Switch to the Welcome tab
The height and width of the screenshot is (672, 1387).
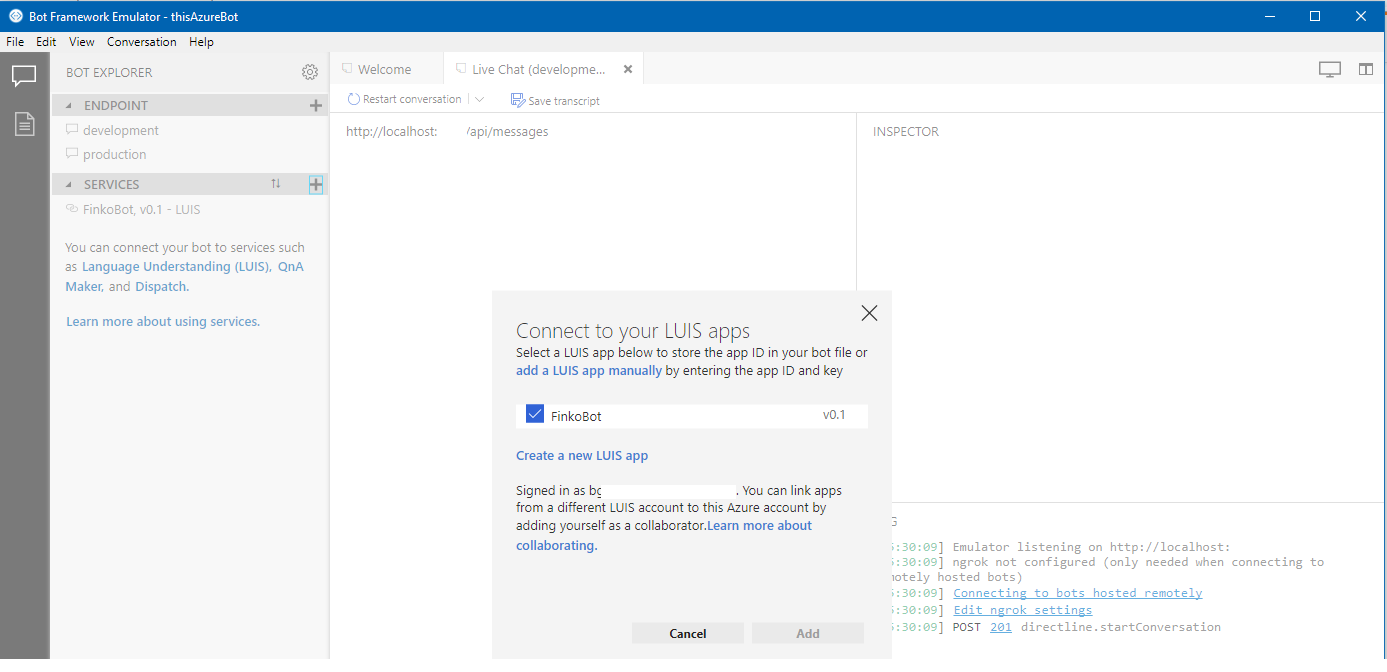coord(385,69)
